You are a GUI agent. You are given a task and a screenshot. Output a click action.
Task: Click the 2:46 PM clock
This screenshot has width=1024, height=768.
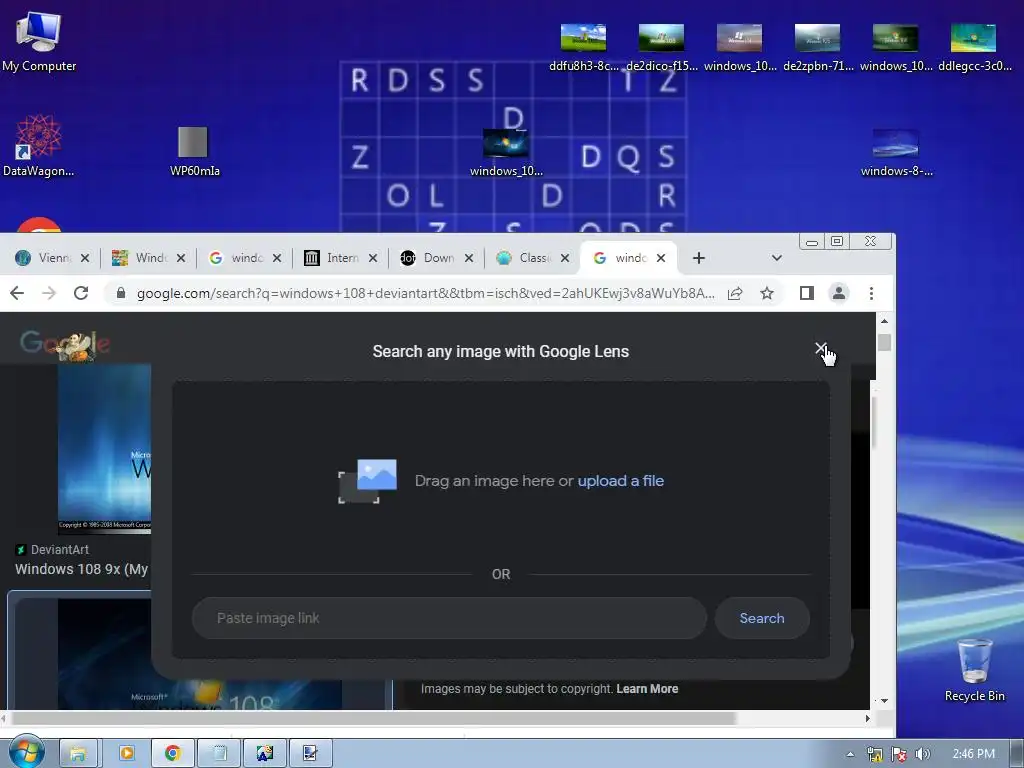point(974,754)
